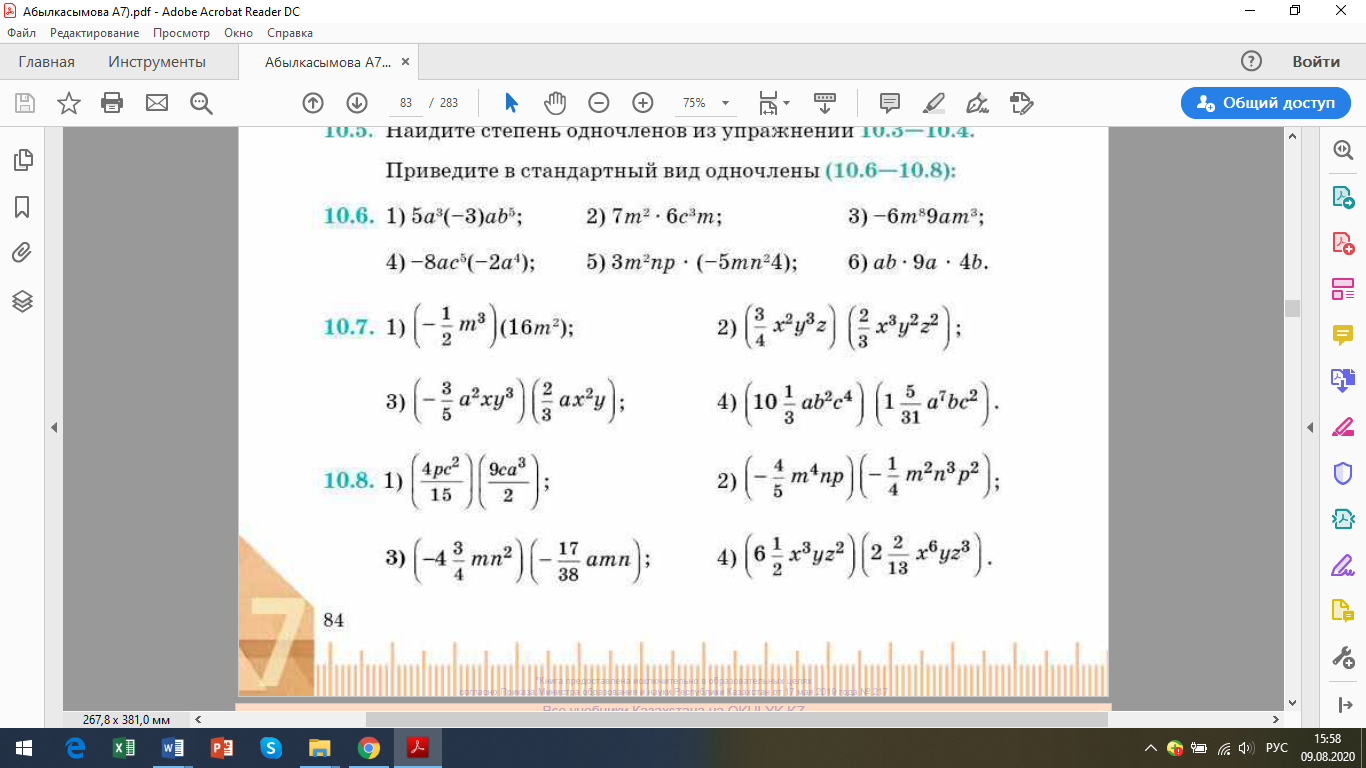Click the Print file icon

tap(112, 103)
